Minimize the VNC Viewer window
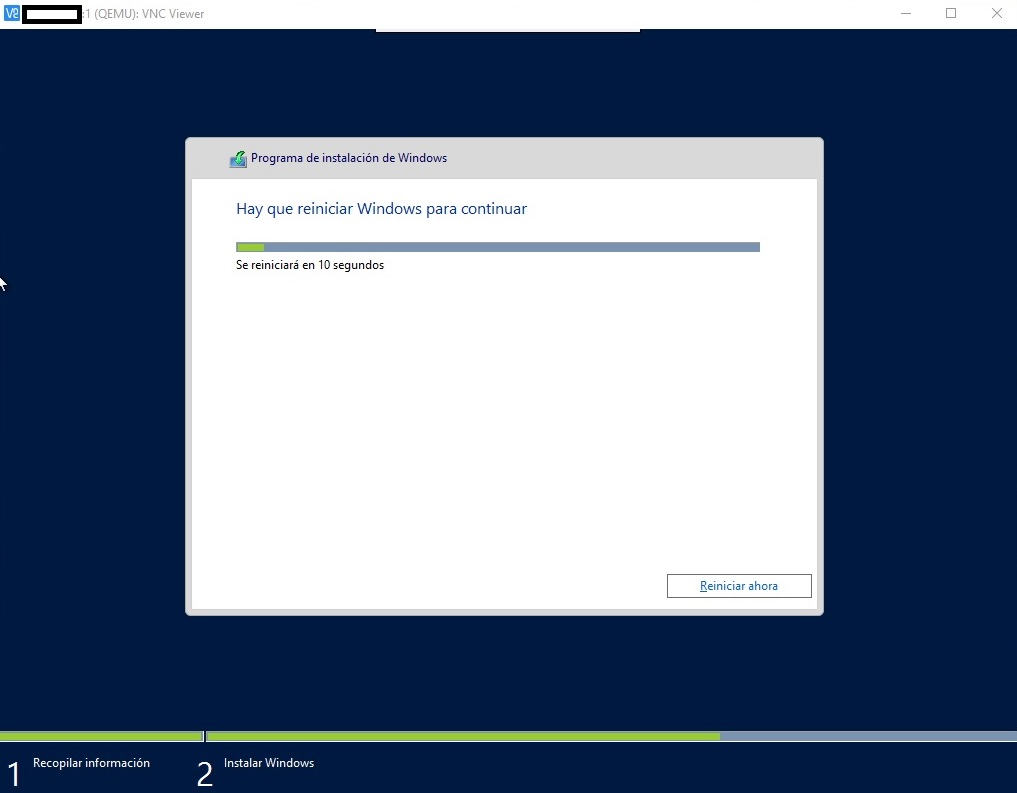Image resolution: width=1017 pixels, height=793 pixels. [x=905, y=14]
